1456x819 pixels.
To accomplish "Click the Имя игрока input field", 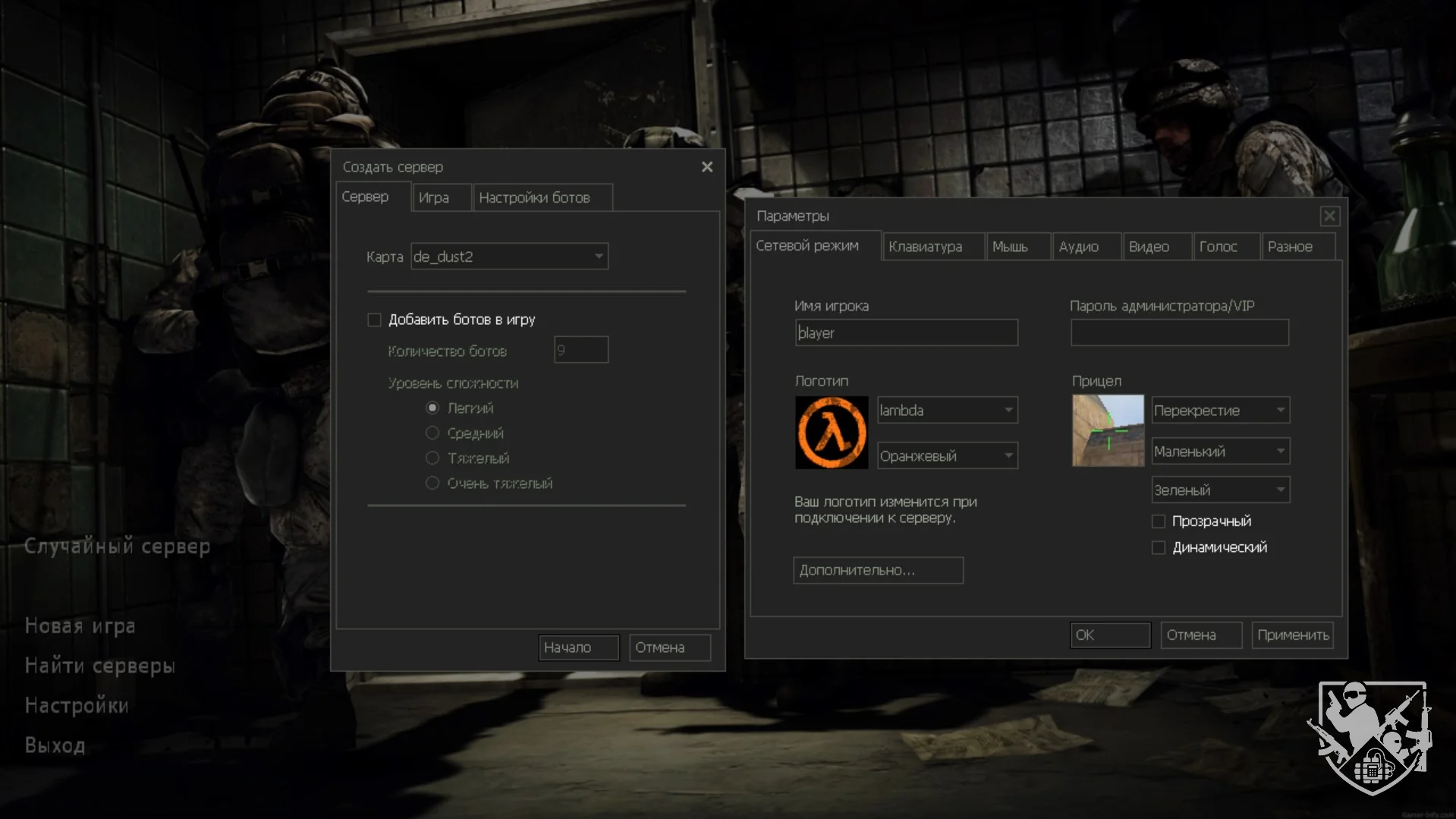I will click(x=906, y=333).
